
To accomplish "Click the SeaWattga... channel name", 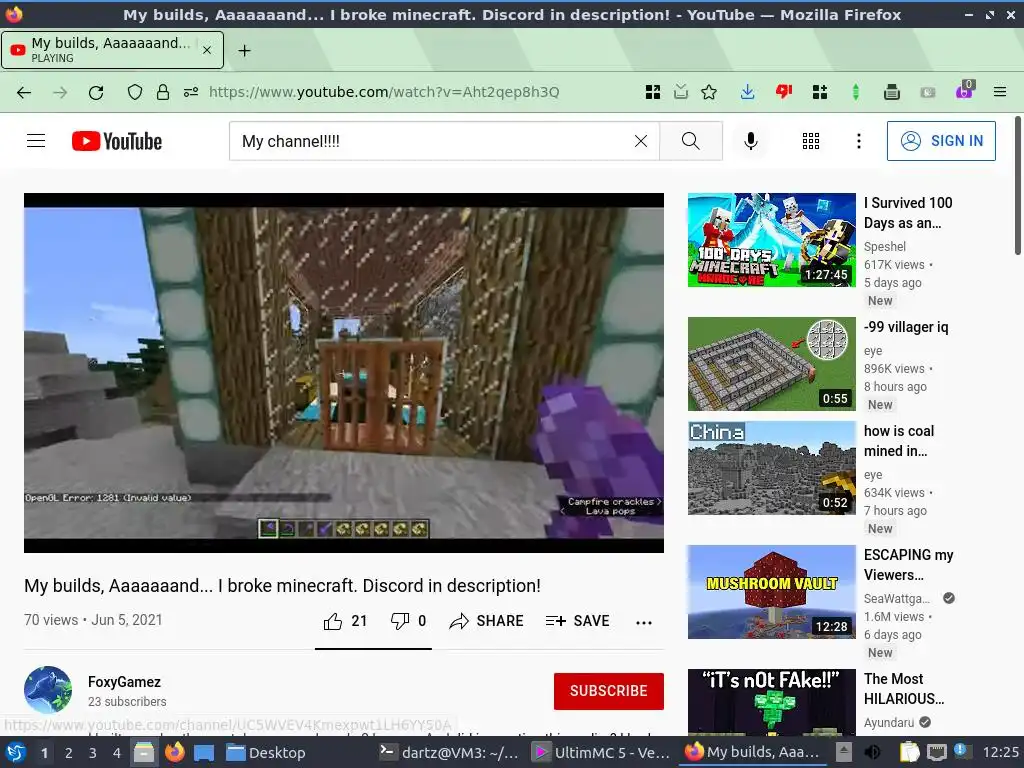I will click(897, 598).
